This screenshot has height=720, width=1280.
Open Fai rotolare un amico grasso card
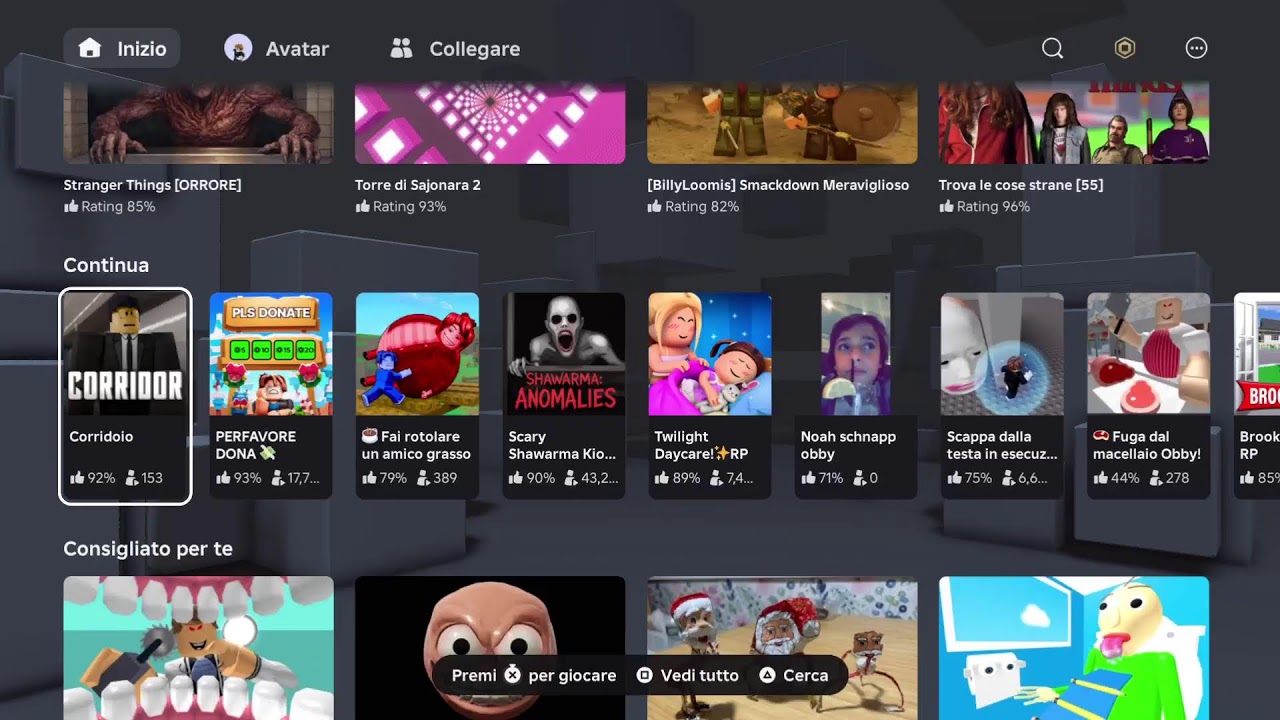(417, 396)
